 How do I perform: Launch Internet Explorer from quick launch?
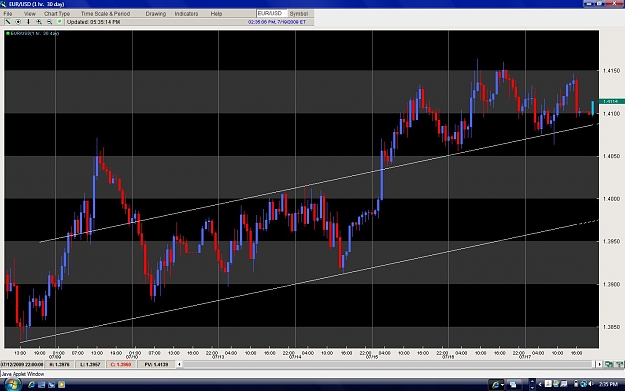pyautogui.click(x=31, y=385)
